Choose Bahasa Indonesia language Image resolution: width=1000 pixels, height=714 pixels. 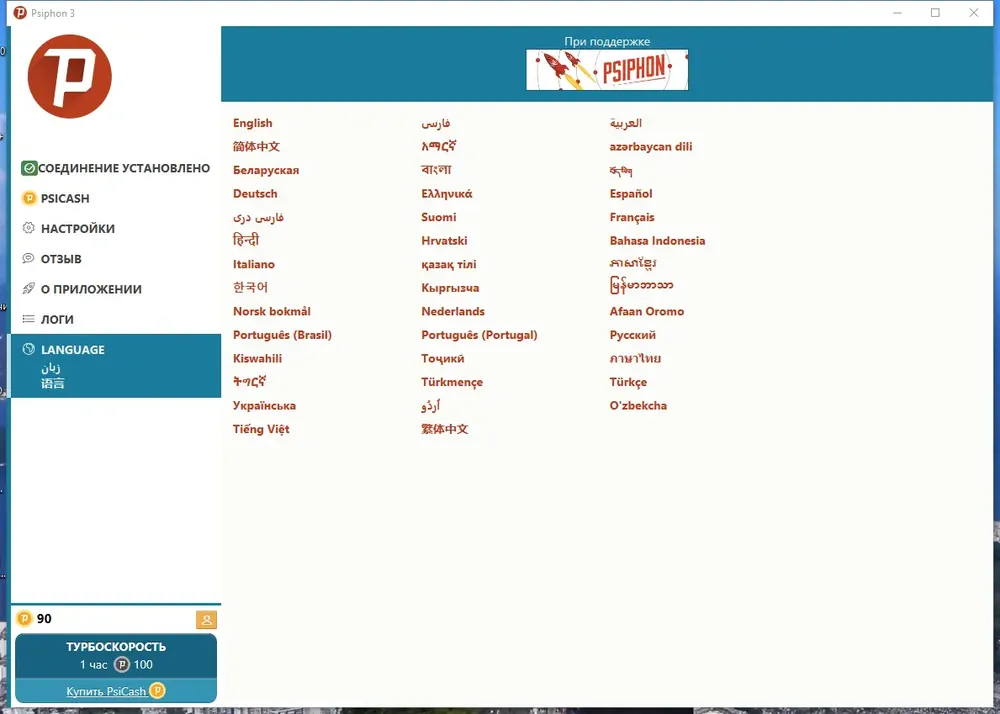click(658, 241)
